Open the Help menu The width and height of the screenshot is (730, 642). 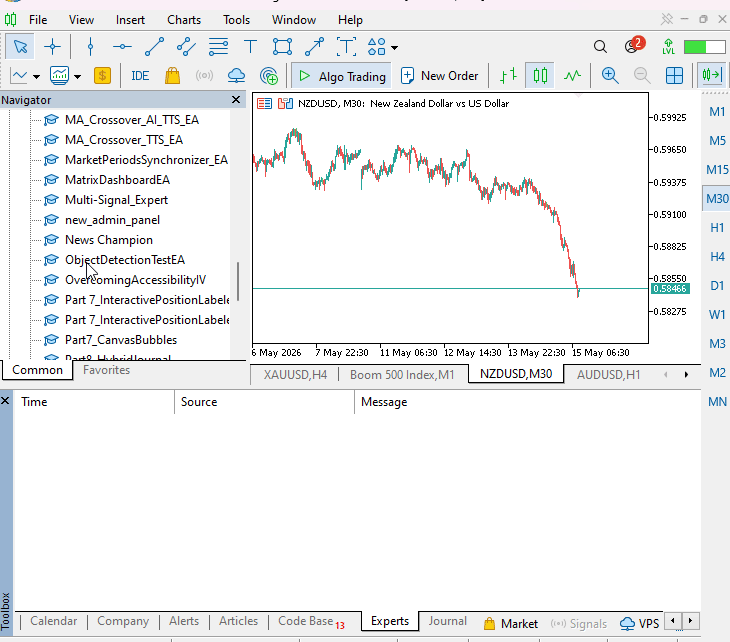coord(350,20)
